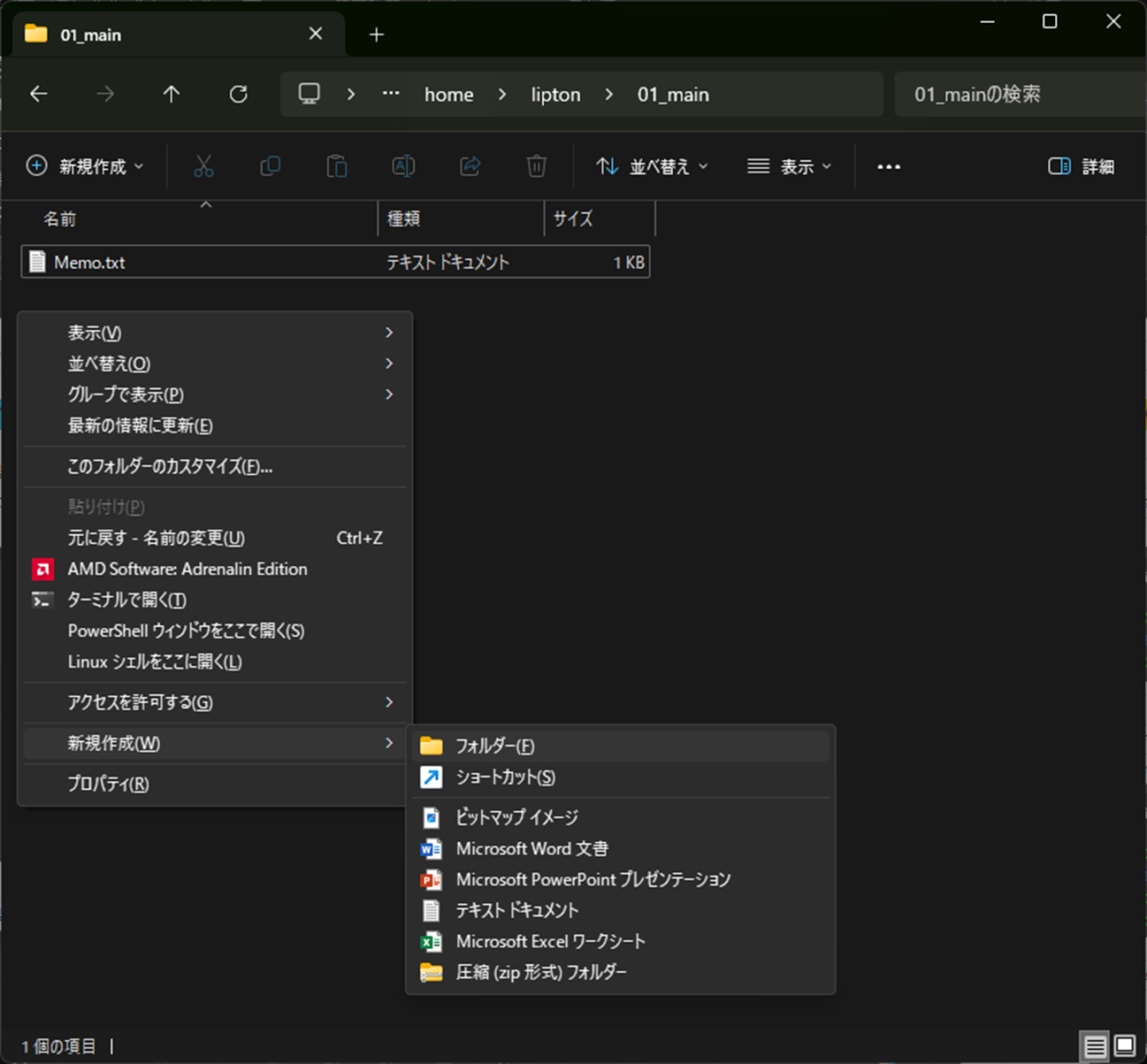
Task: Click the Copy icon in toolbar
Action: point(271,166)
